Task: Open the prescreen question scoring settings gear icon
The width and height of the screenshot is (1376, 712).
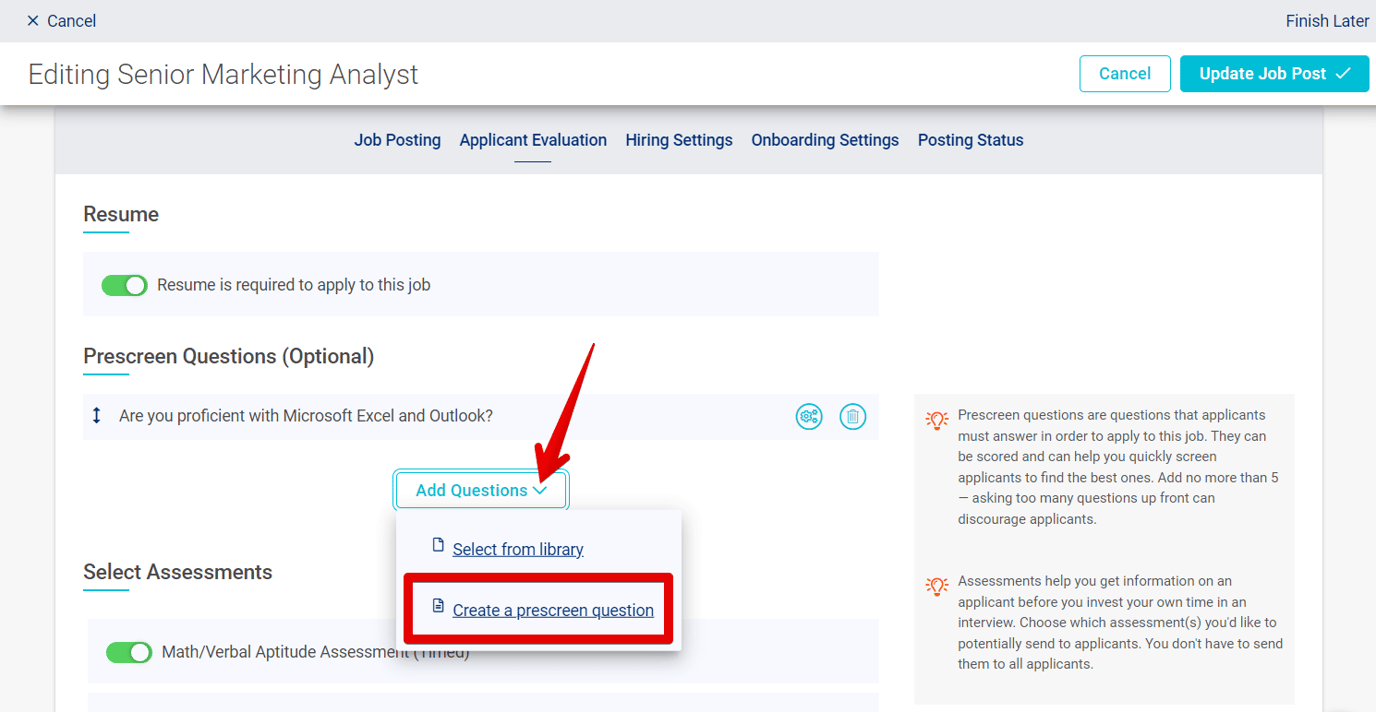Action: click(x=808, y=416)
